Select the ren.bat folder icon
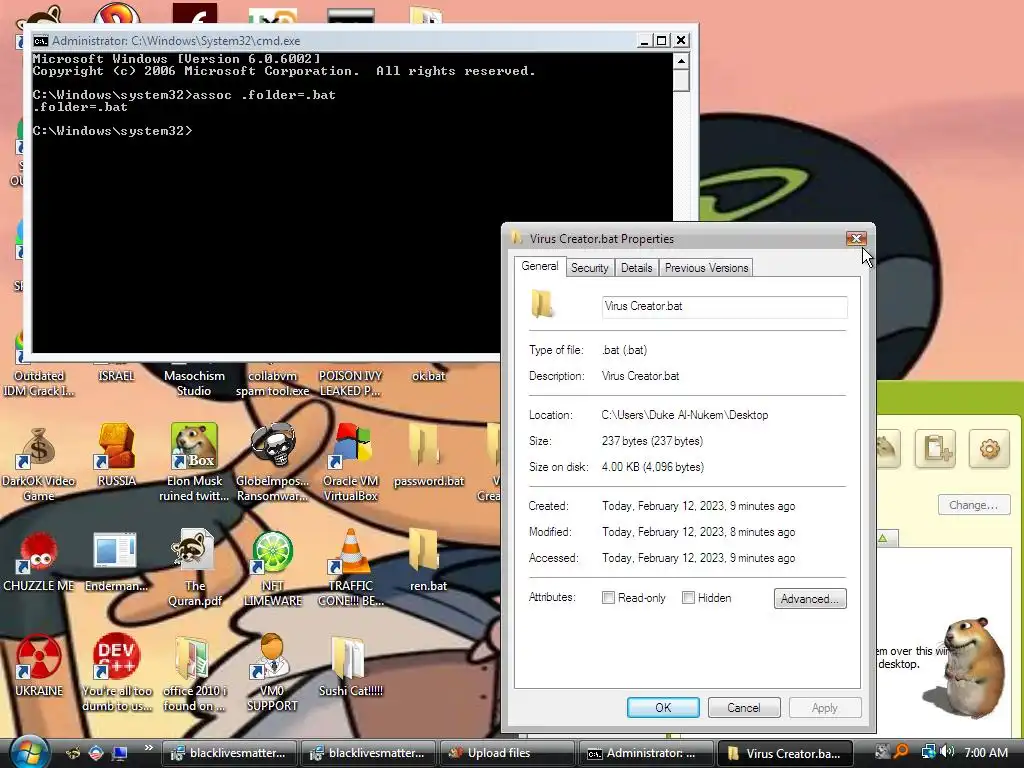The width and height of the screenshot is (1024, 768). tap(424, 551)
